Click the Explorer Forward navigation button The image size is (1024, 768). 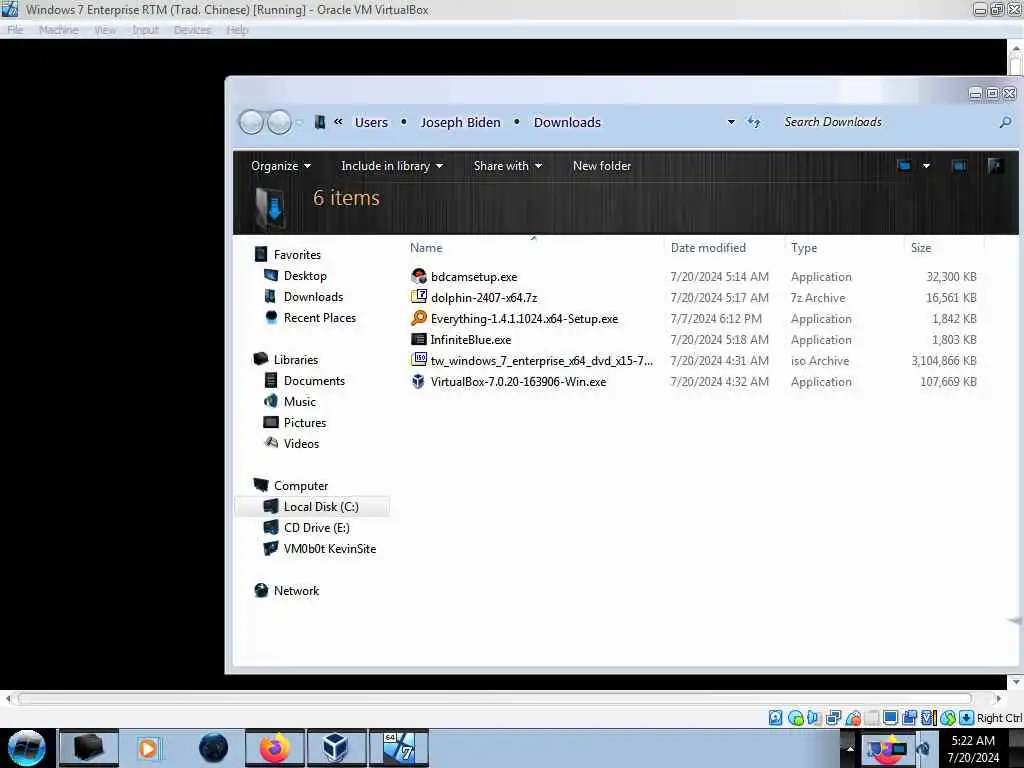coord(280,122)
